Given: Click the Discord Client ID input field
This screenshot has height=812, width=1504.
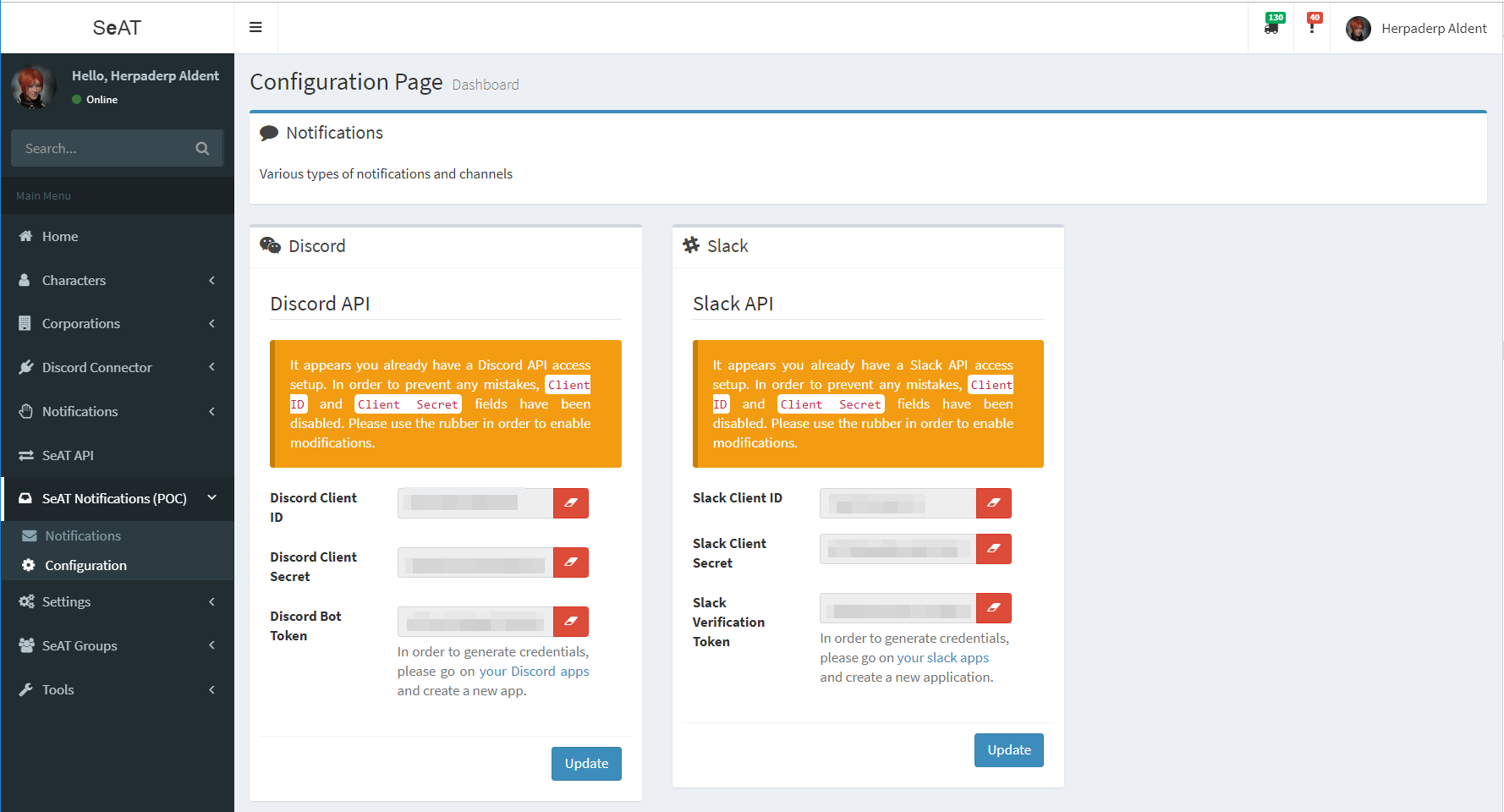Looking at the screenshot, I should [x=475, y=503].
